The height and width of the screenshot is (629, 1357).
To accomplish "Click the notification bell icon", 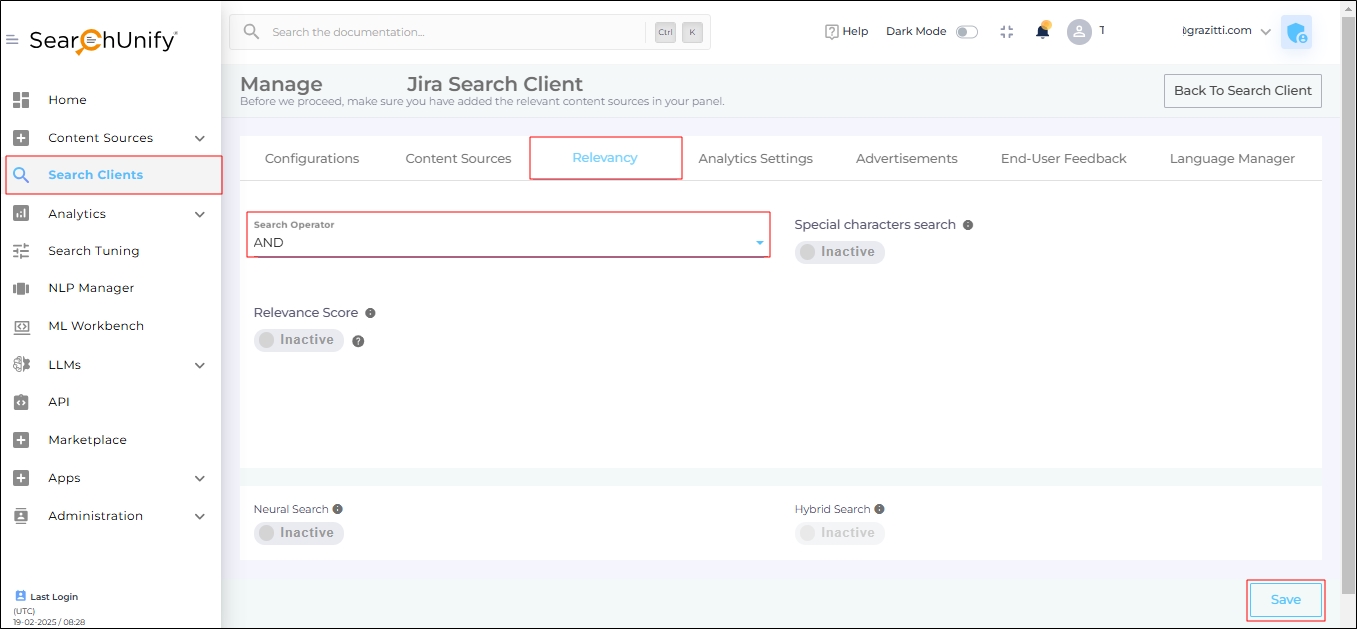I will click(x=1042, y=31).
